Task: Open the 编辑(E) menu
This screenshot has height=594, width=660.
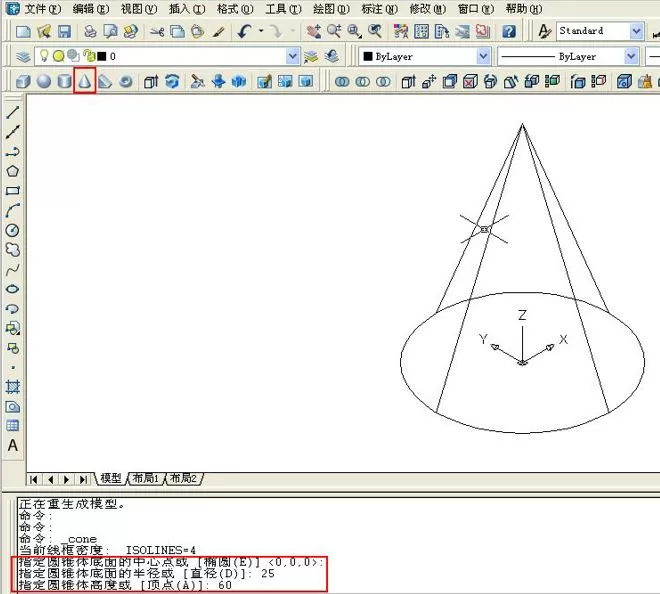Action: [x=90, y=8]
